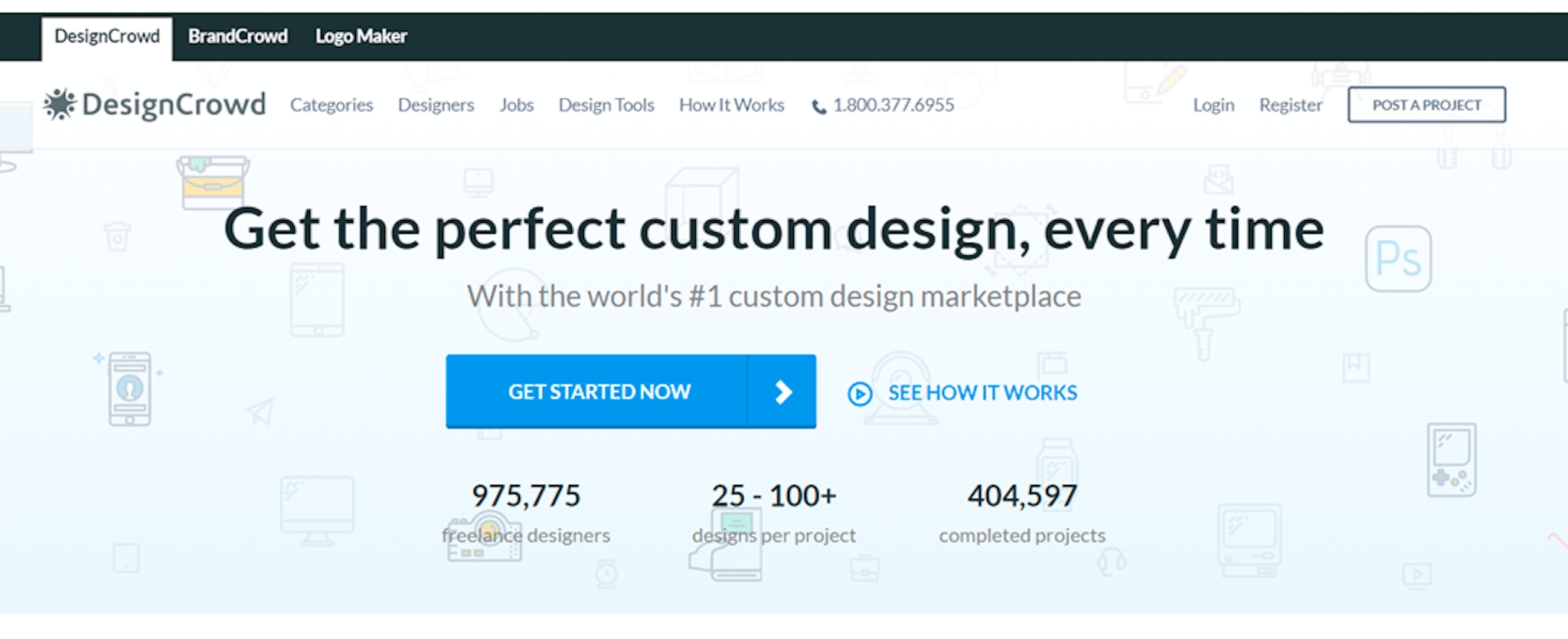Click the handheld game console icon

click(1452, 460)
